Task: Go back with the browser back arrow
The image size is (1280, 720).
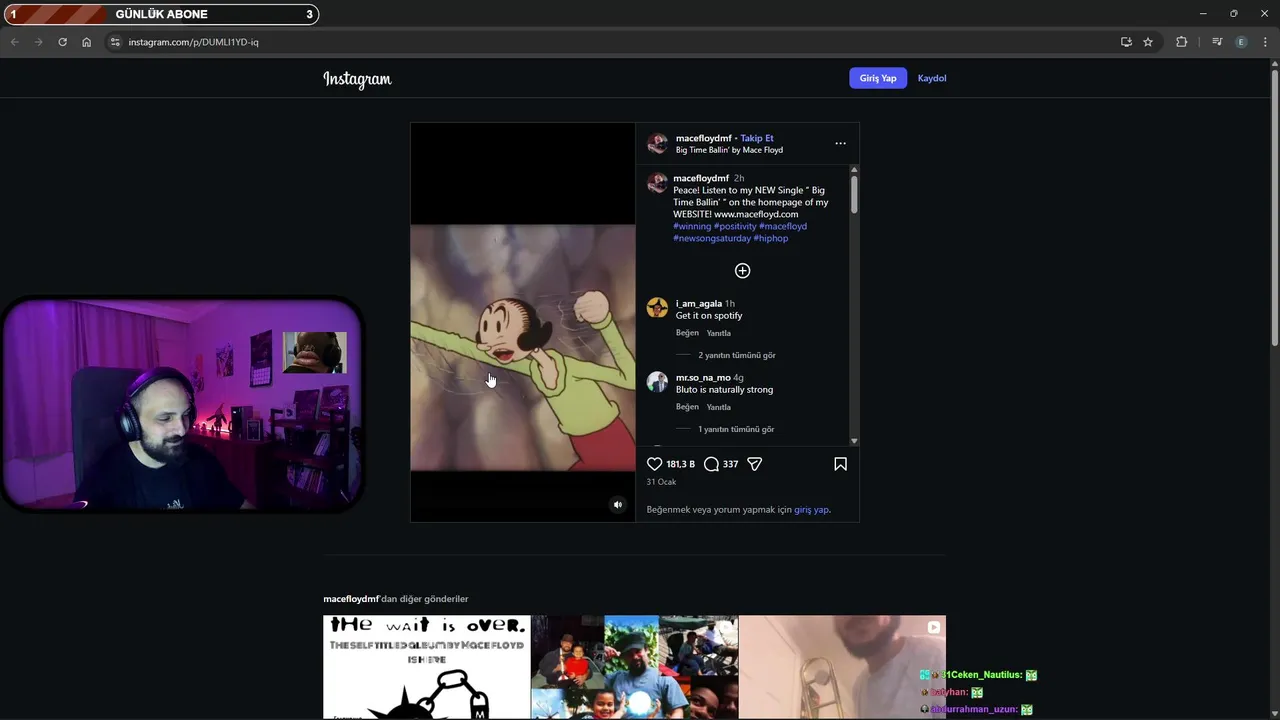Action: (14, 42)
